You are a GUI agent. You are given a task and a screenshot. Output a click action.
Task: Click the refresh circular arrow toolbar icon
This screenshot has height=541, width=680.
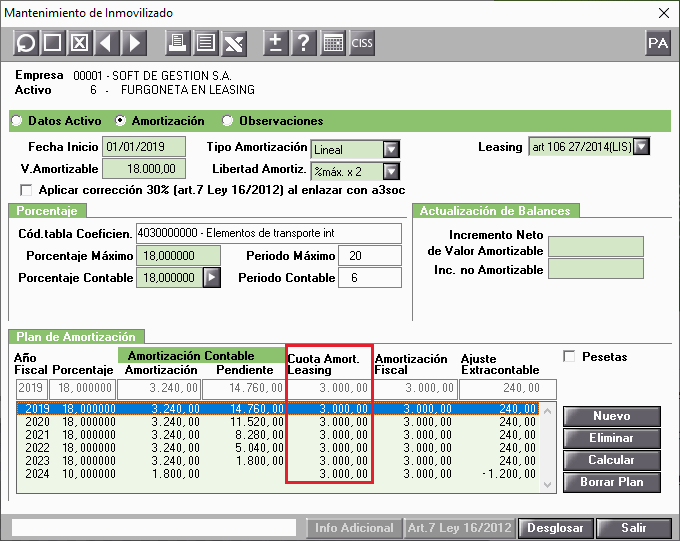pos(26,43)
